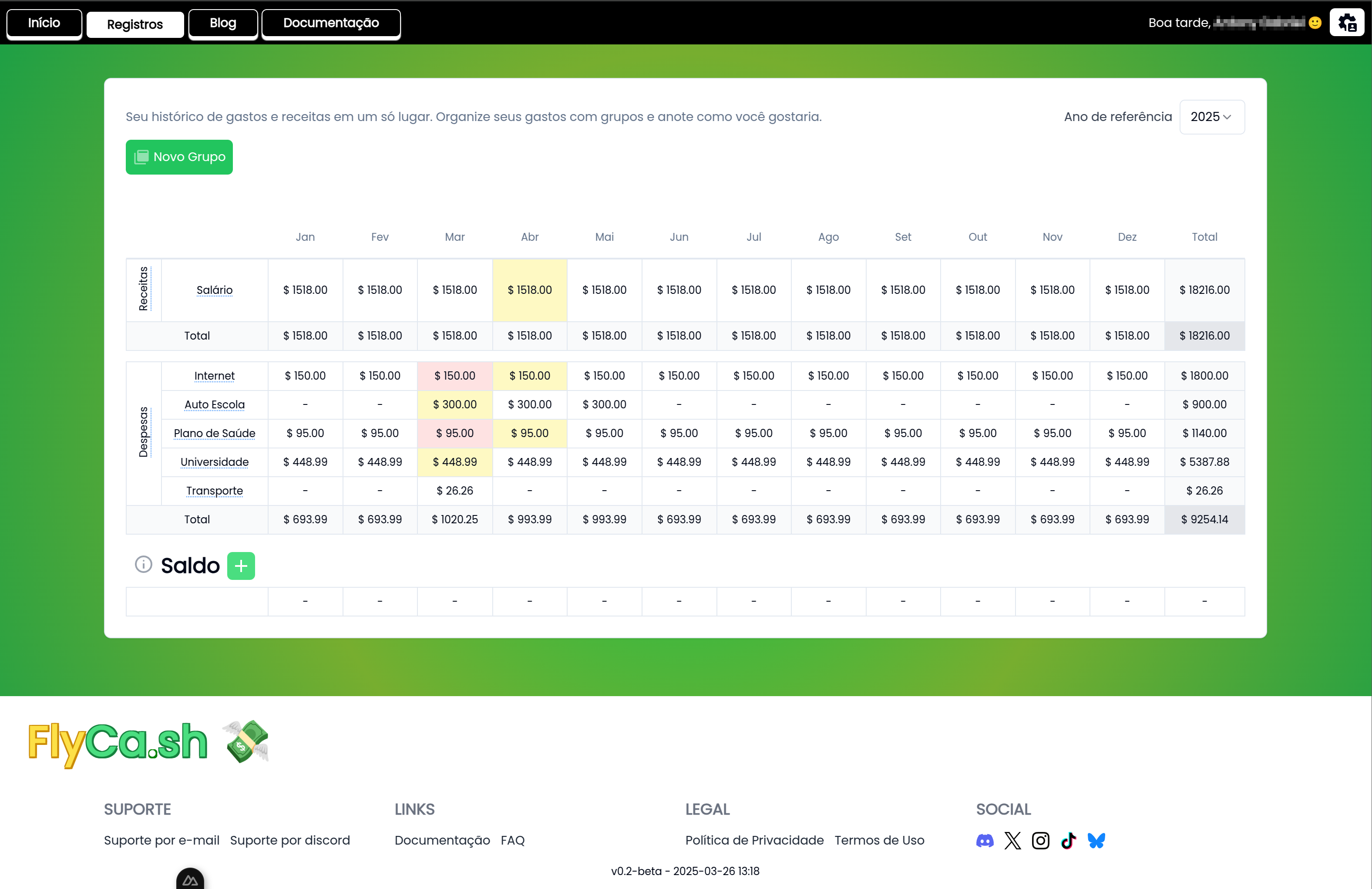Viewport: 1372px width, 889px height.
Task: Open the Transporte expense label
Action: tap(215, 491)
